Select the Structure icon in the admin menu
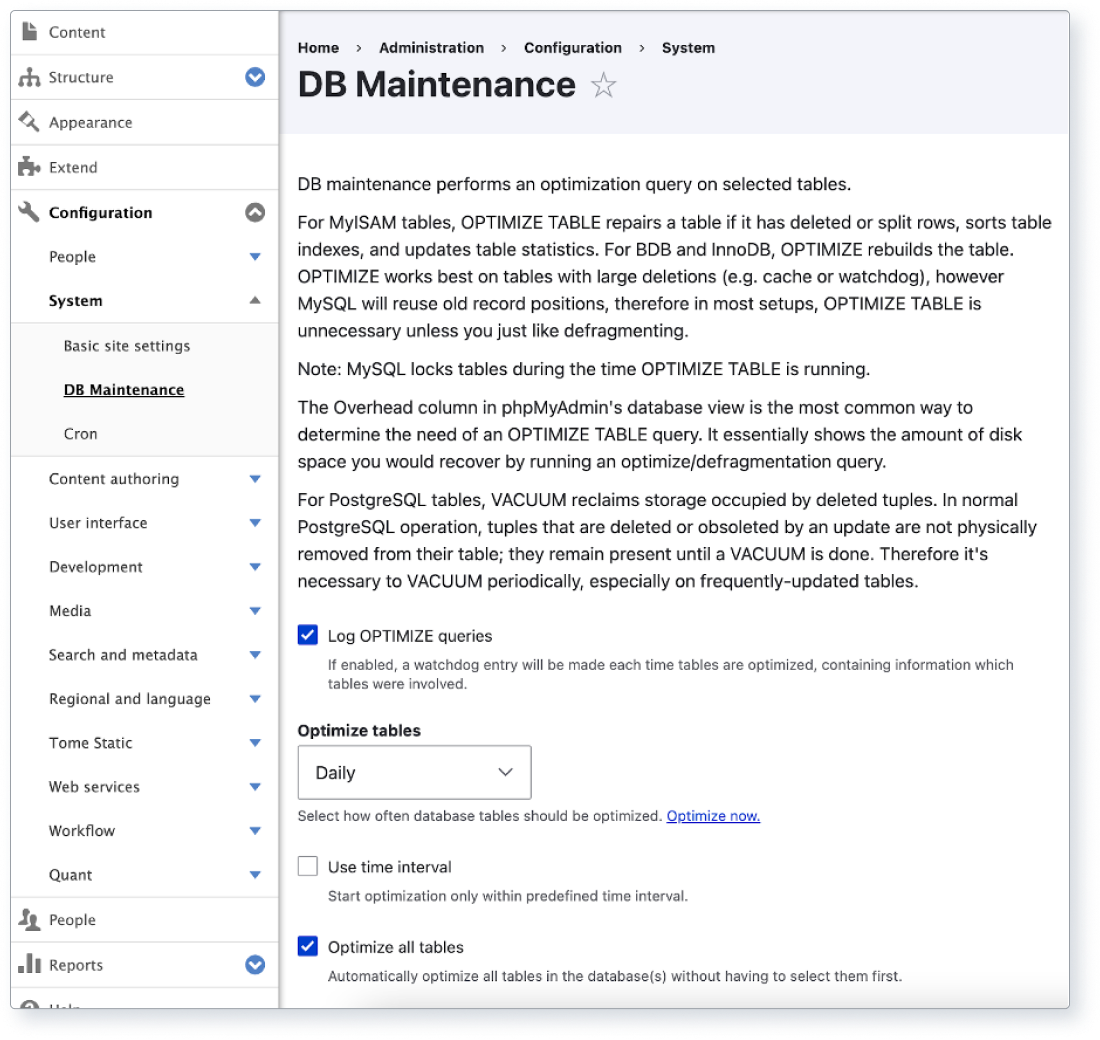 click(27, 77)
